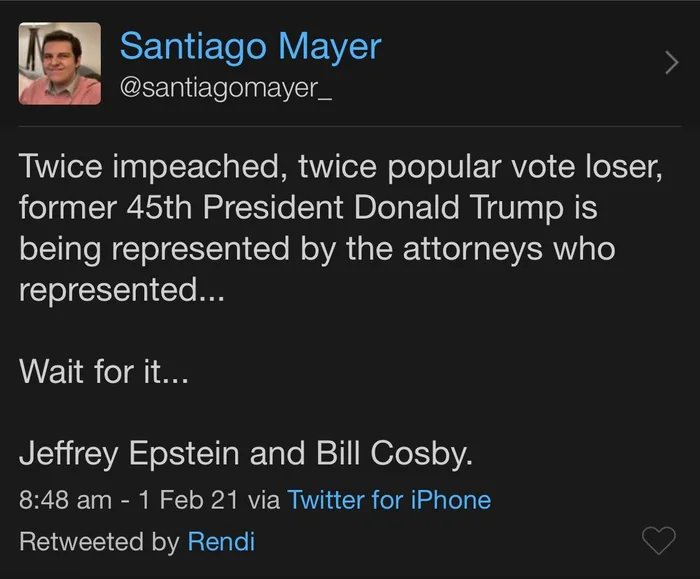Open the Santiago Mayer display name
This screenshot has height=579, width=700.
click(x=250, y=46)
